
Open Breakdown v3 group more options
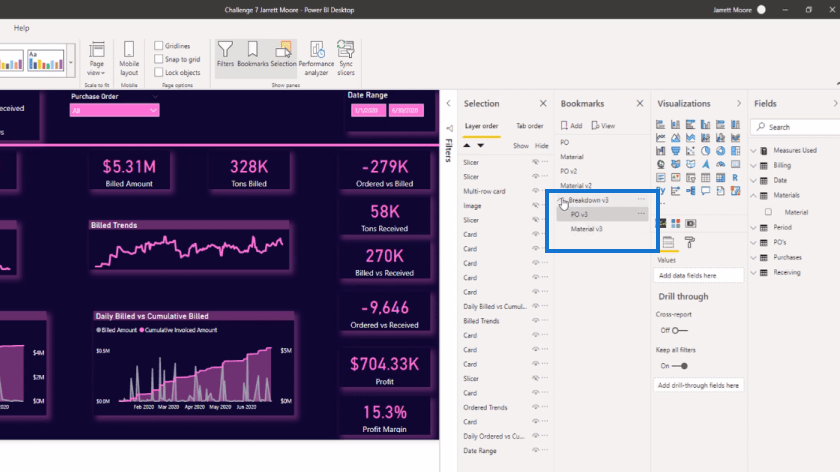(x=641, y=199)
